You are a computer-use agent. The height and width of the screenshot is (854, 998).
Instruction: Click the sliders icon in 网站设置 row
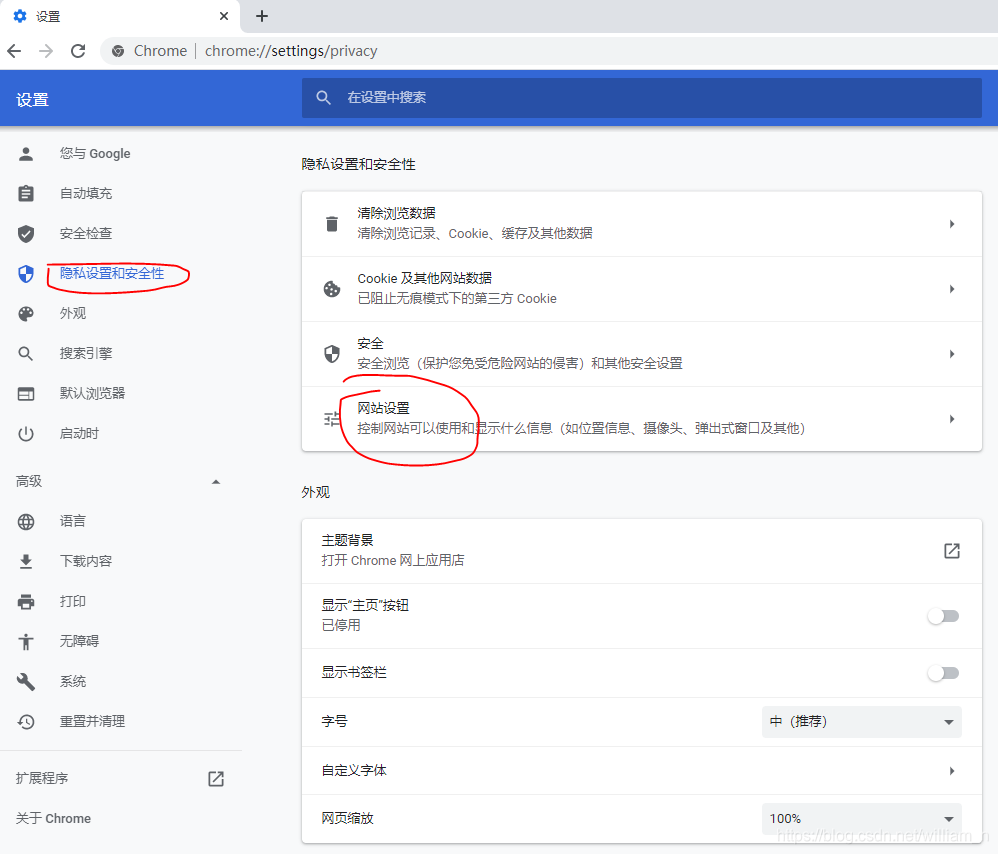(332, 419)
